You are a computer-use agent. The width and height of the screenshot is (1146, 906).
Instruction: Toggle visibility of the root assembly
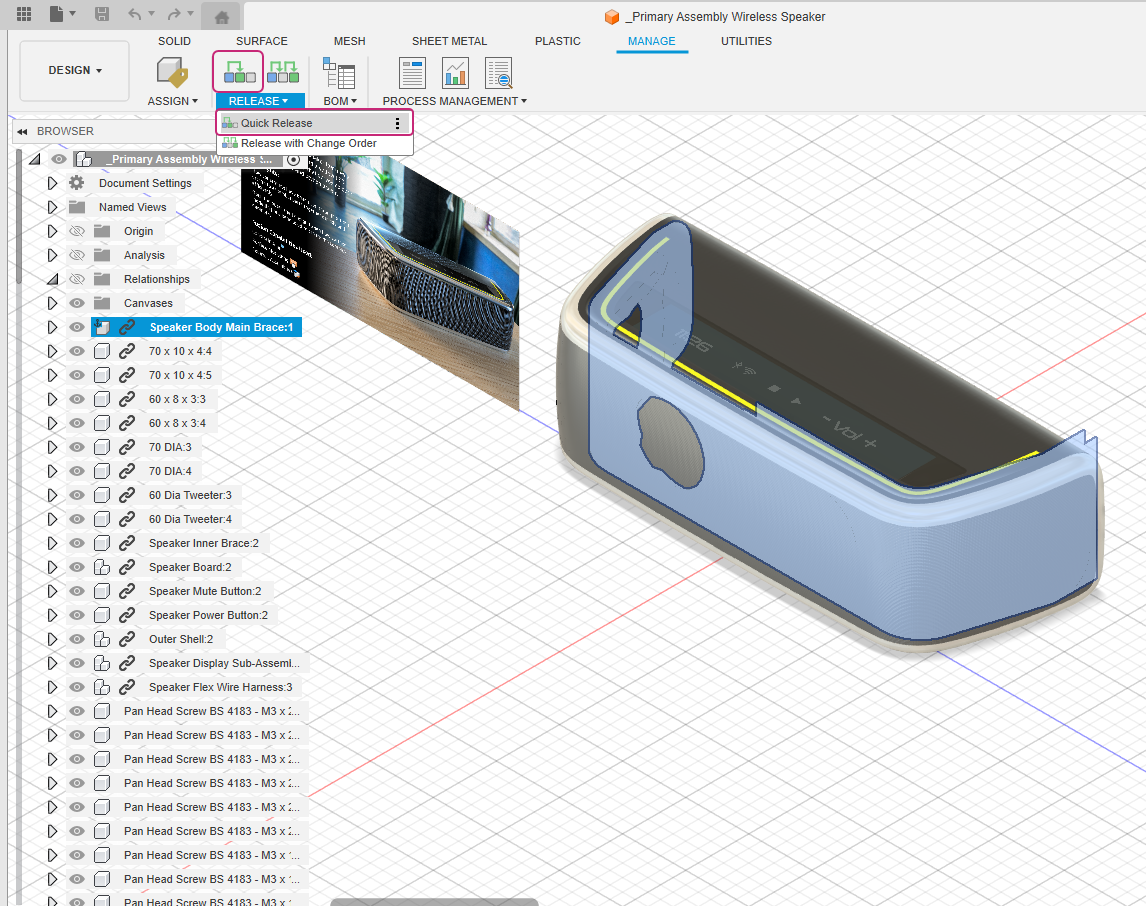pos(59,159)
